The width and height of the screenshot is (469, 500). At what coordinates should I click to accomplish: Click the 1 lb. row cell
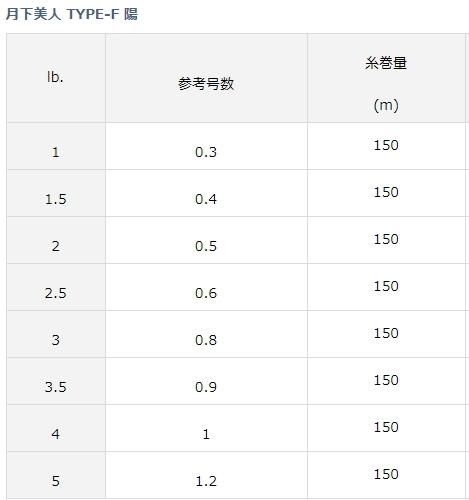click(x=56, y=146)
